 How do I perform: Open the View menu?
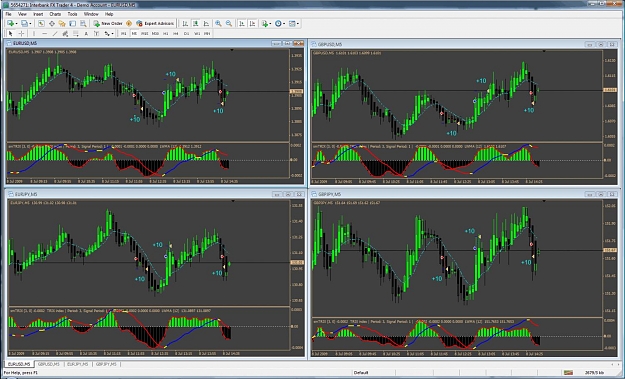tap(22, 14)
